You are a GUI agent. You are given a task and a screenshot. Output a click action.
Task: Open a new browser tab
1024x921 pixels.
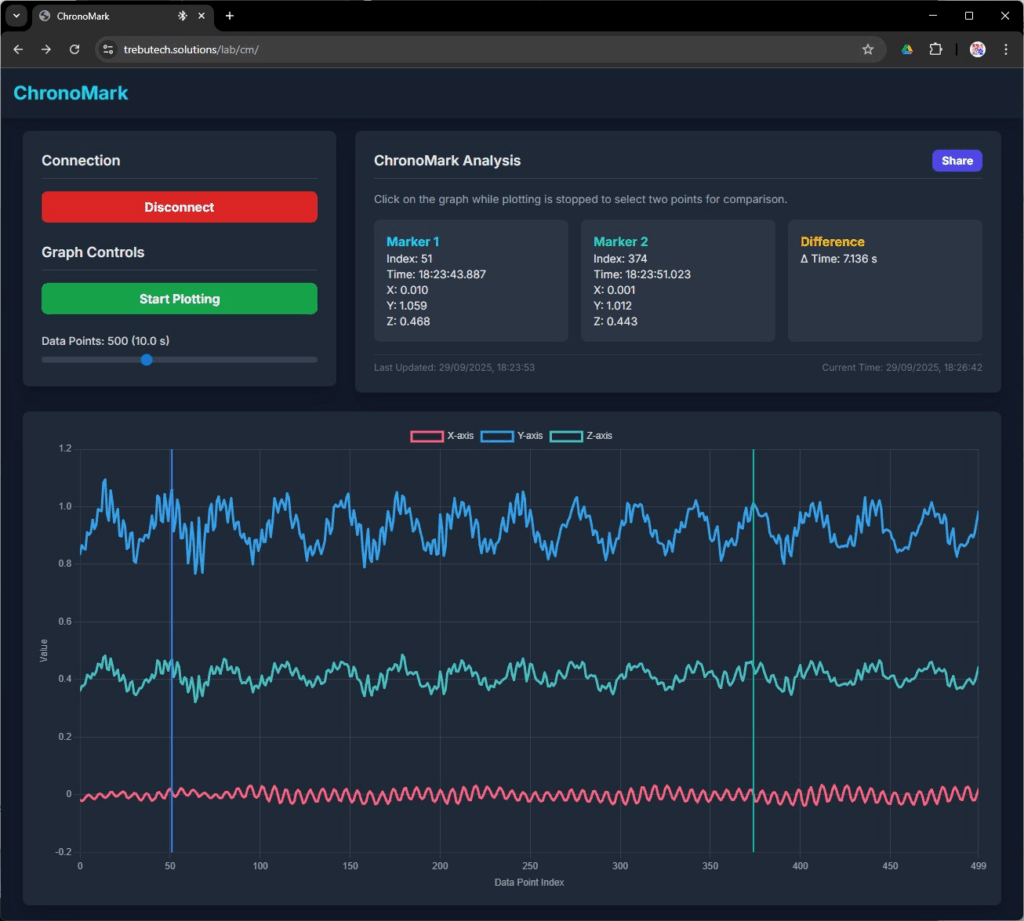pos(230,16)
